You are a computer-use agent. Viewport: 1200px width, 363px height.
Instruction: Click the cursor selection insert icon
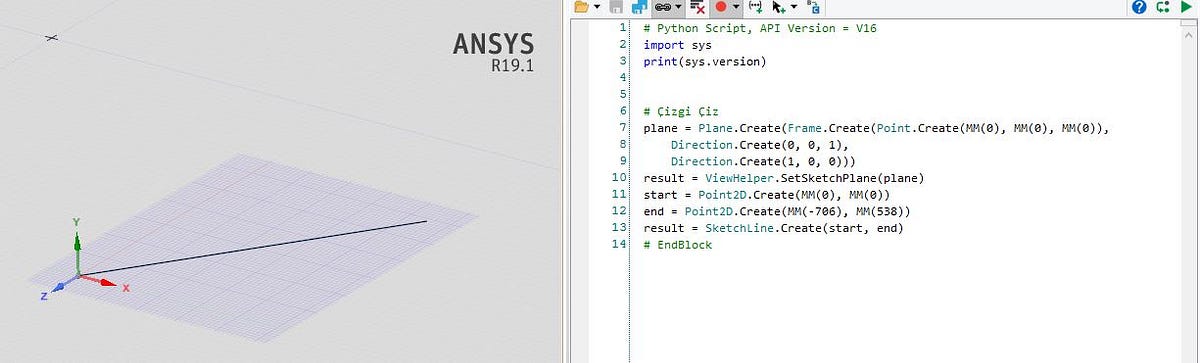click(x=780, y=6)
